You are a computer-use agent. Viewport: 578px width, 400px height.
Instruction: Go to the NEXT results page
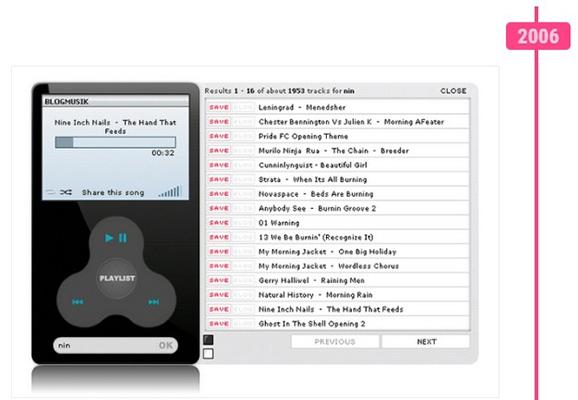[426, 342]
